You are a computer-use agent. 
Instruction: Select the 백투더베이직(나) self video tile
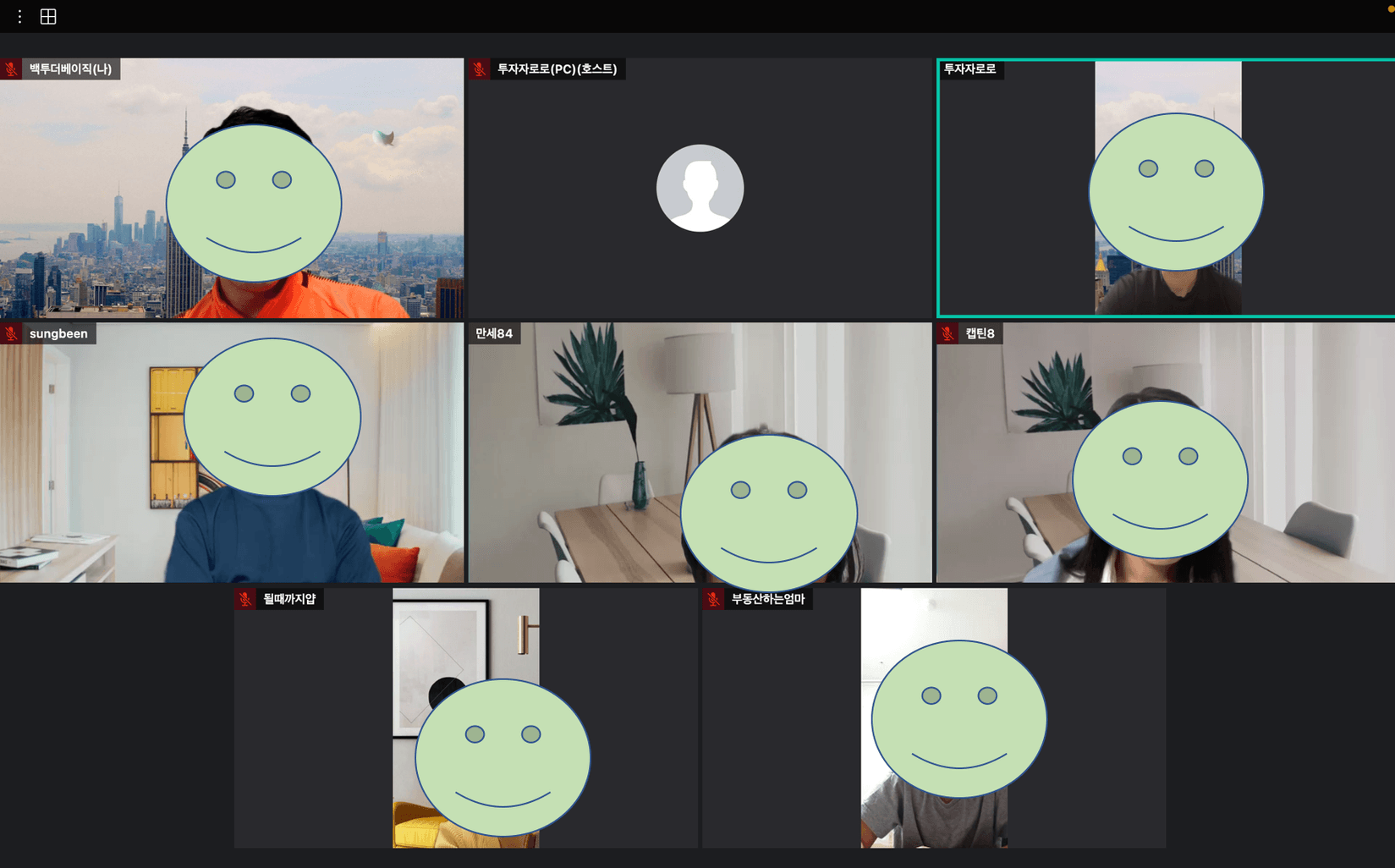pyautogui.click(x=232, y=188)
